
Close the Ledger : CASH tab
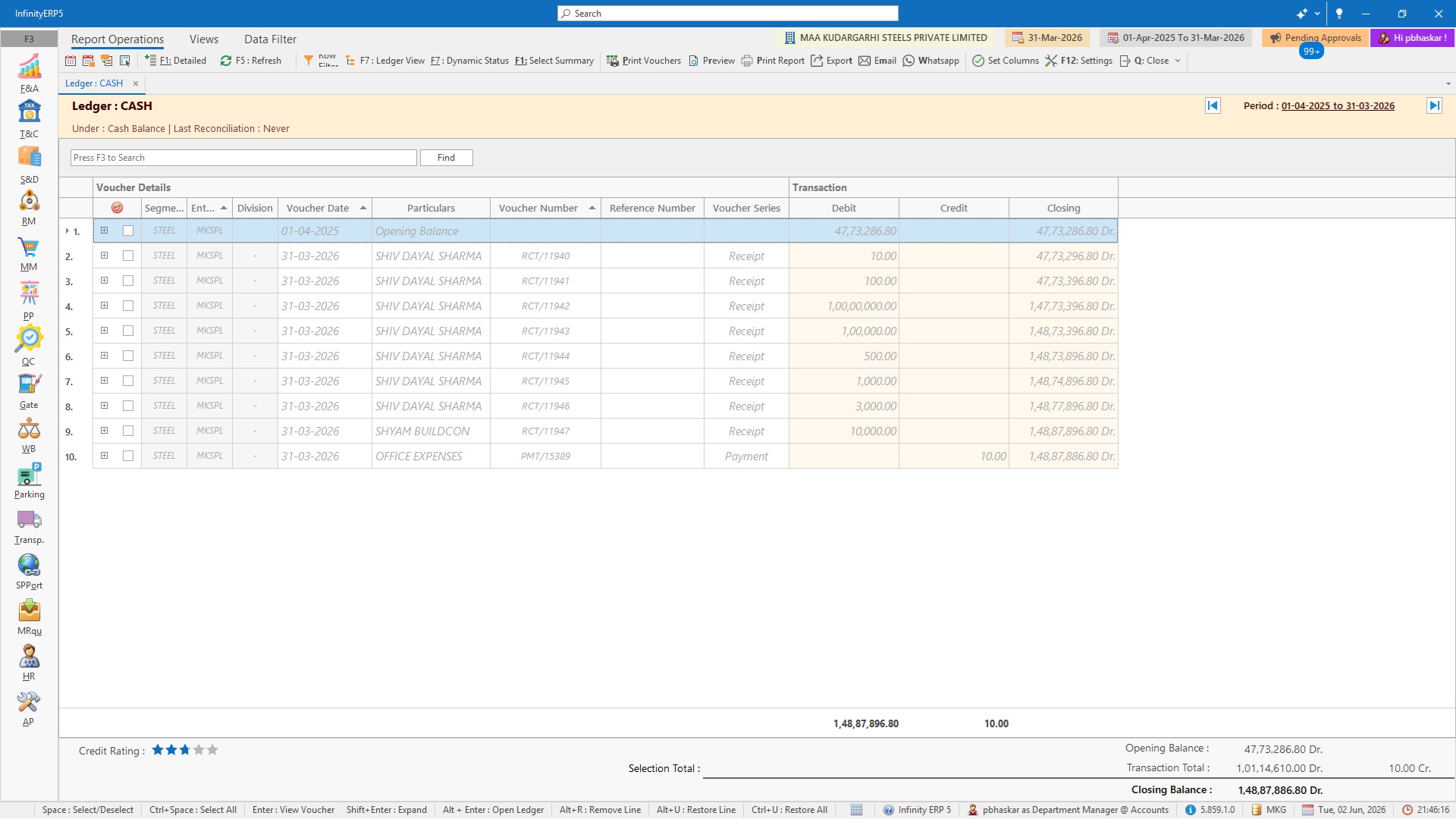click(x=136, y=83)
